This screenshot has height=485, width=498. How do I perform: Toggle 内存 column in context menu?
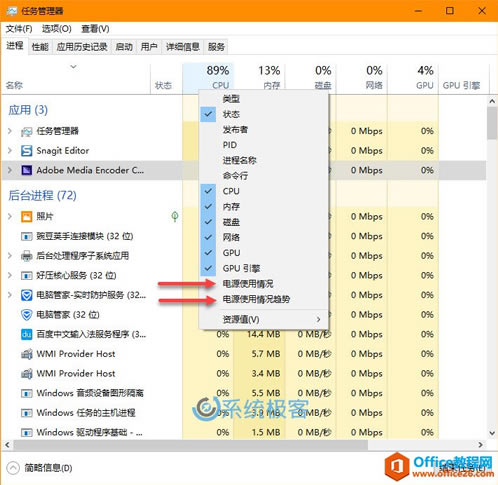(263, 207)
